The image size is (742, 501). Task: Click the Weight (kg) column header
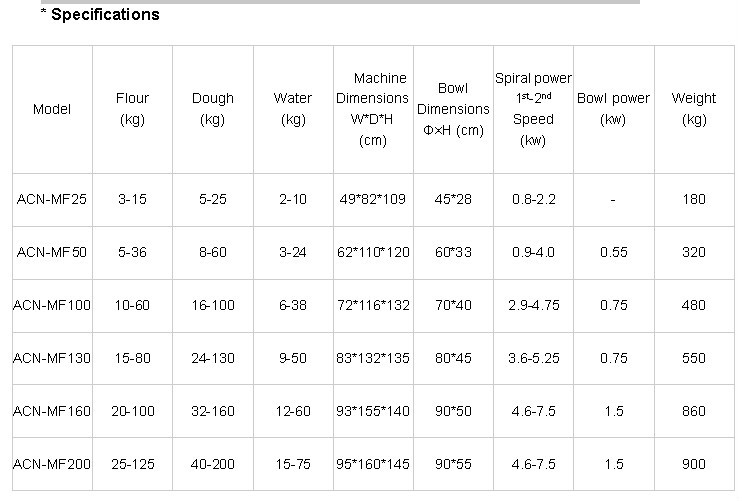693,109
